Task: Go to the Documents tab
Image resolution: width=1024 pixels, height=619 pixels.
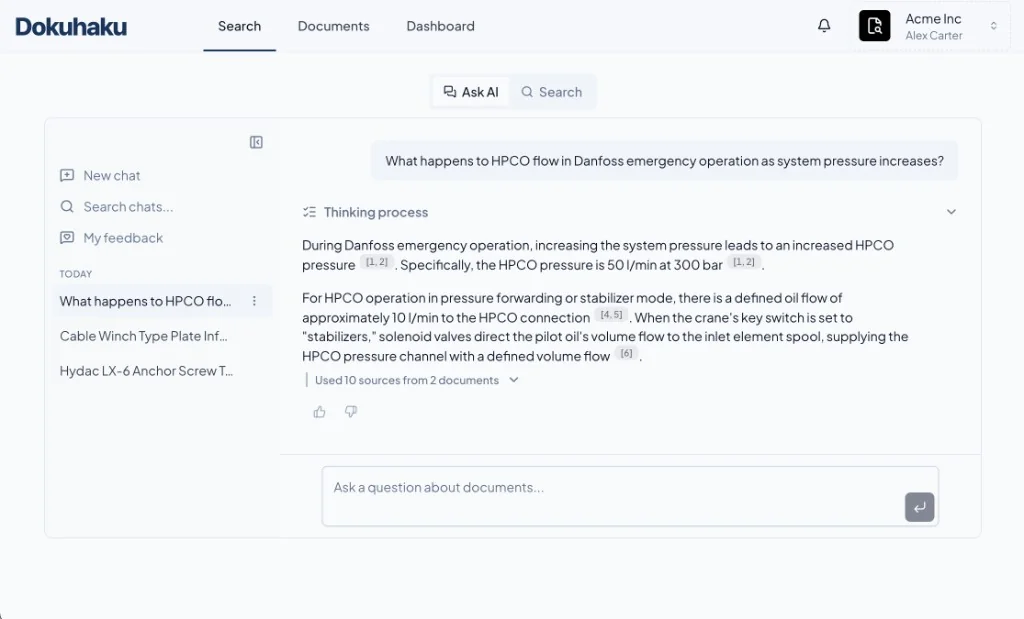Action: click(x=333, y=26)
